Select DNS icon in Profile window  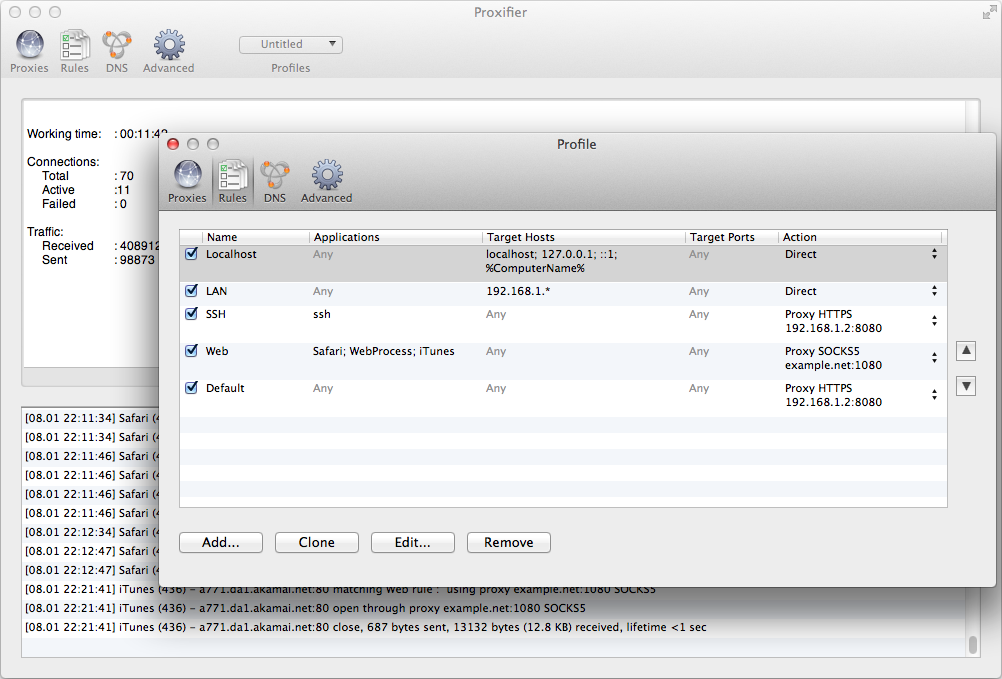275,181
